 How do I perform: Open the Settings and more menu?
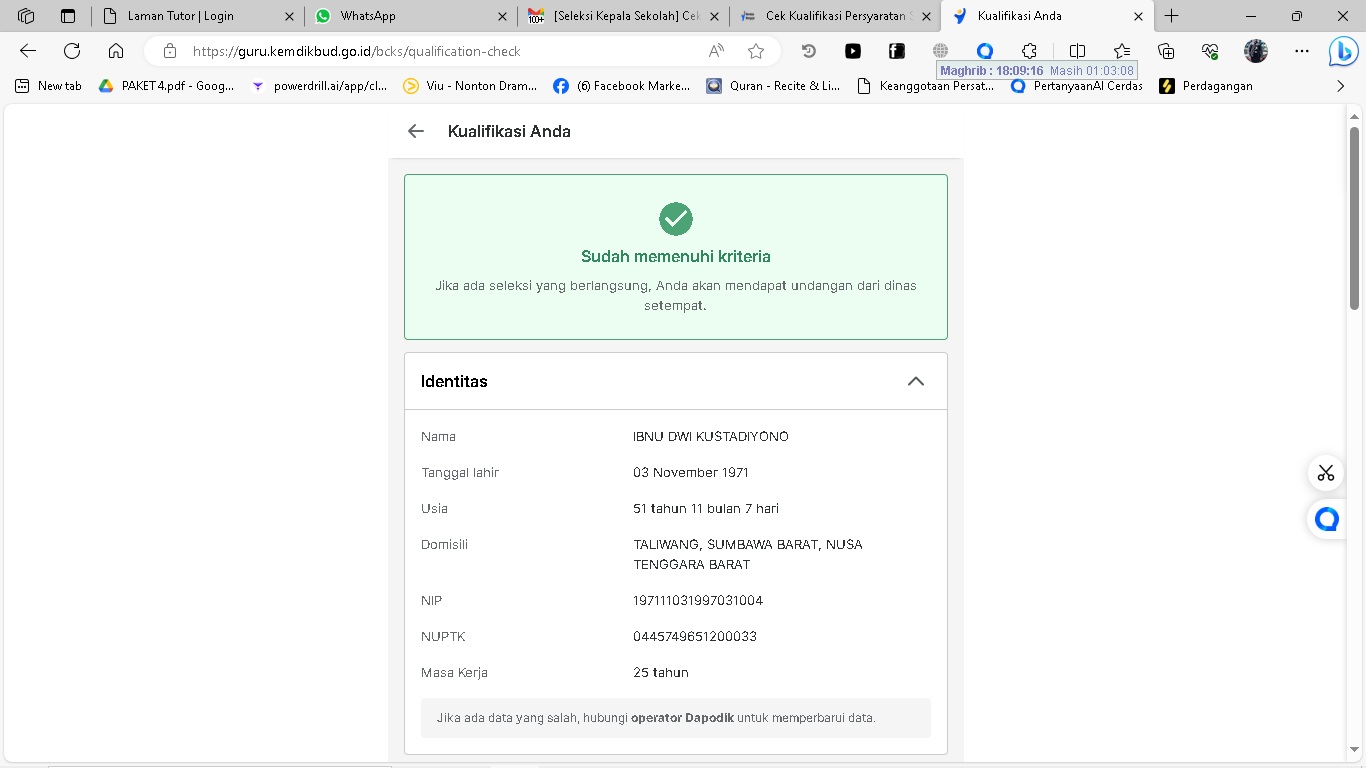(x=1301, y=51)
